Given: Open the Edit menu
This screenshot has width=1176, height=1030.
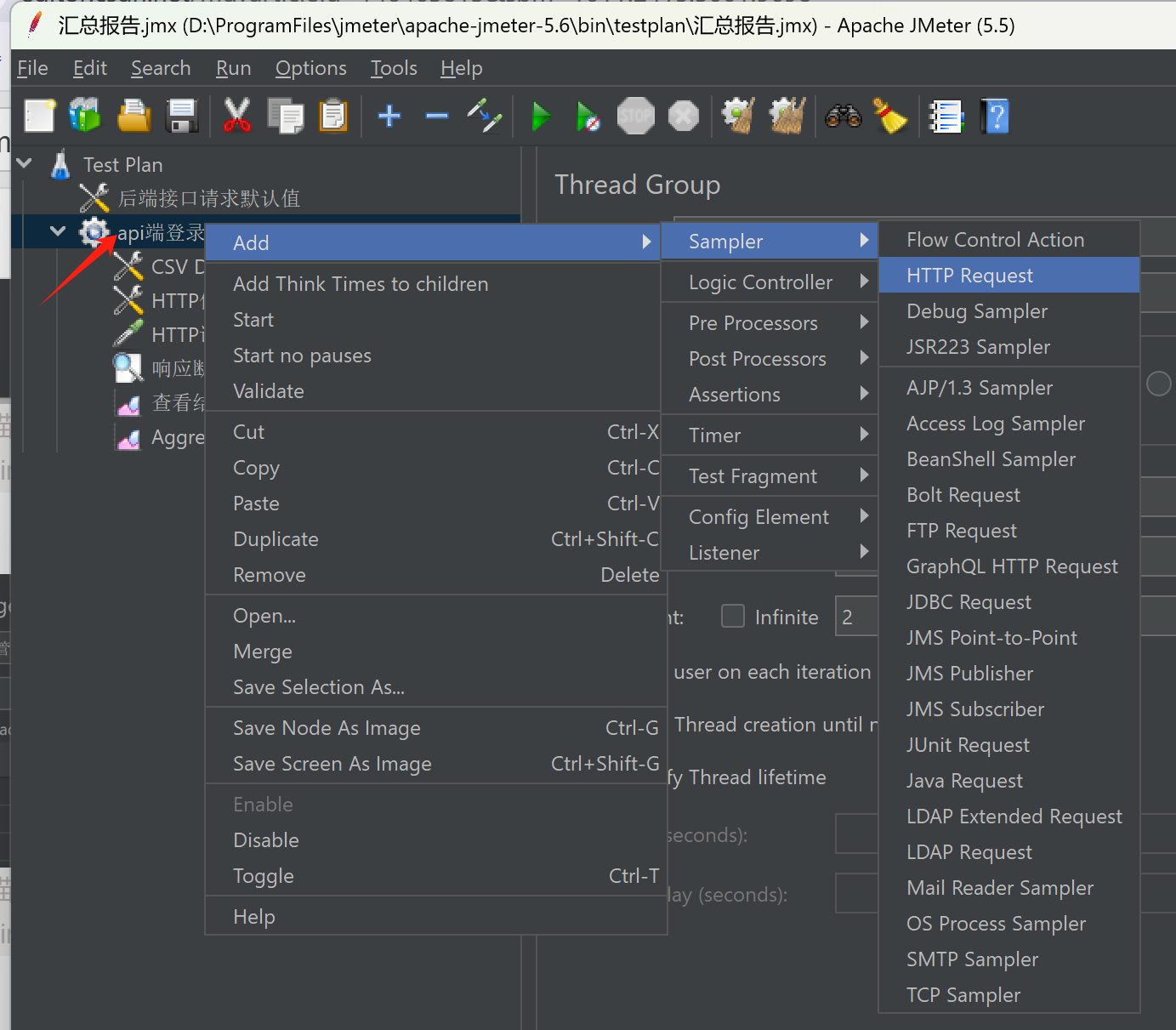Looking at the screenshot, I should [89, 68].
